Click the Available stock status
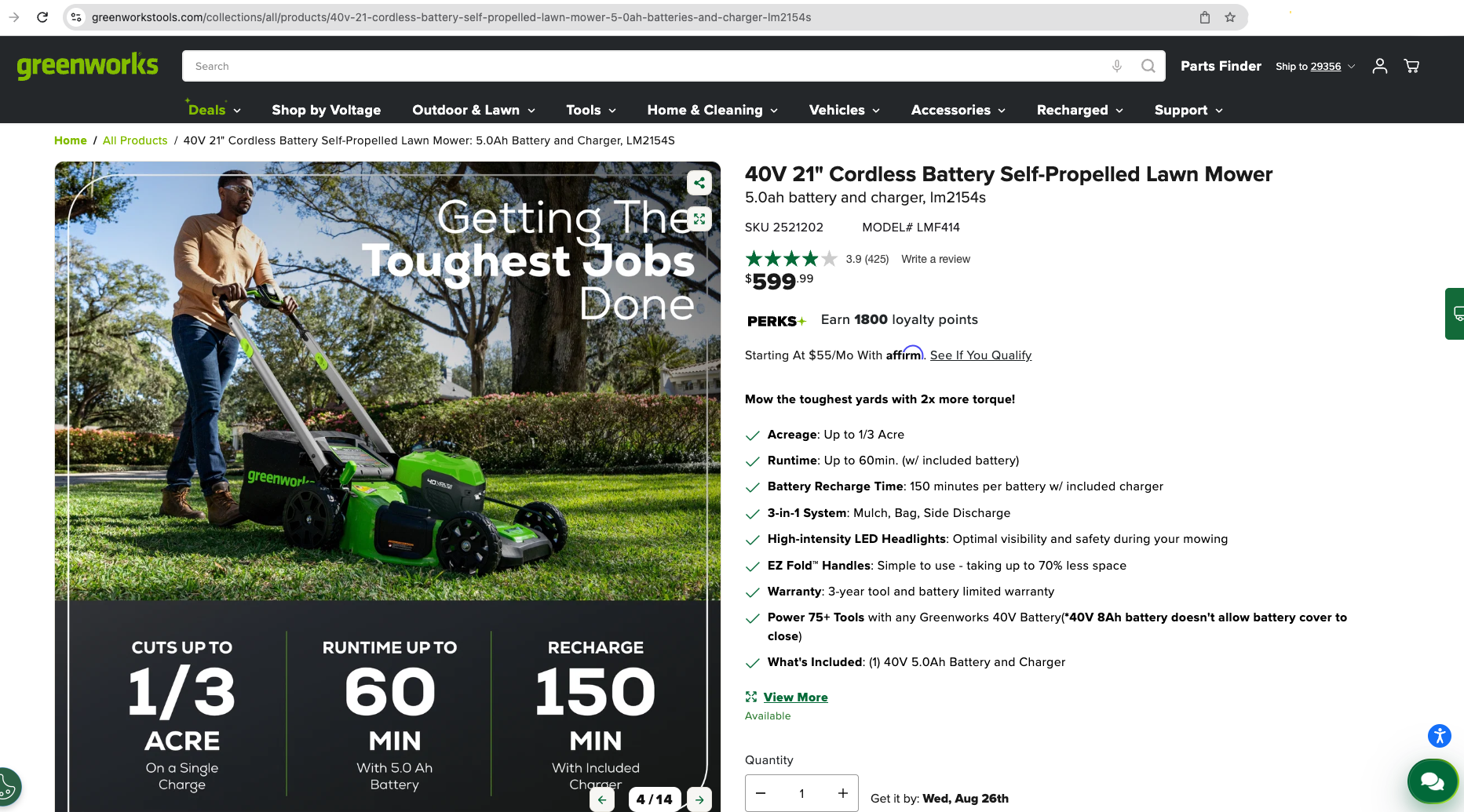Image resolution: width=1464 pixels, height=812 pixels. (768, 716)
